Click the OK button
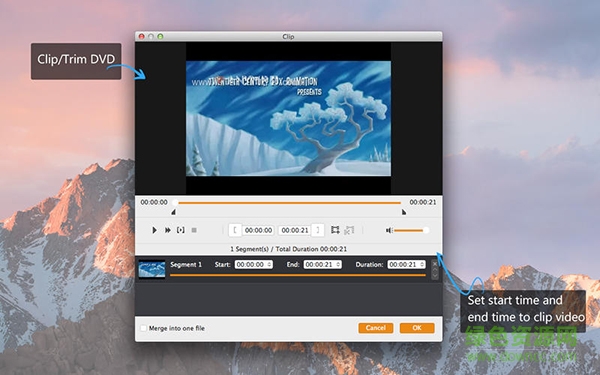The width and height of the screenshot is (600, 375). (417, 328)
